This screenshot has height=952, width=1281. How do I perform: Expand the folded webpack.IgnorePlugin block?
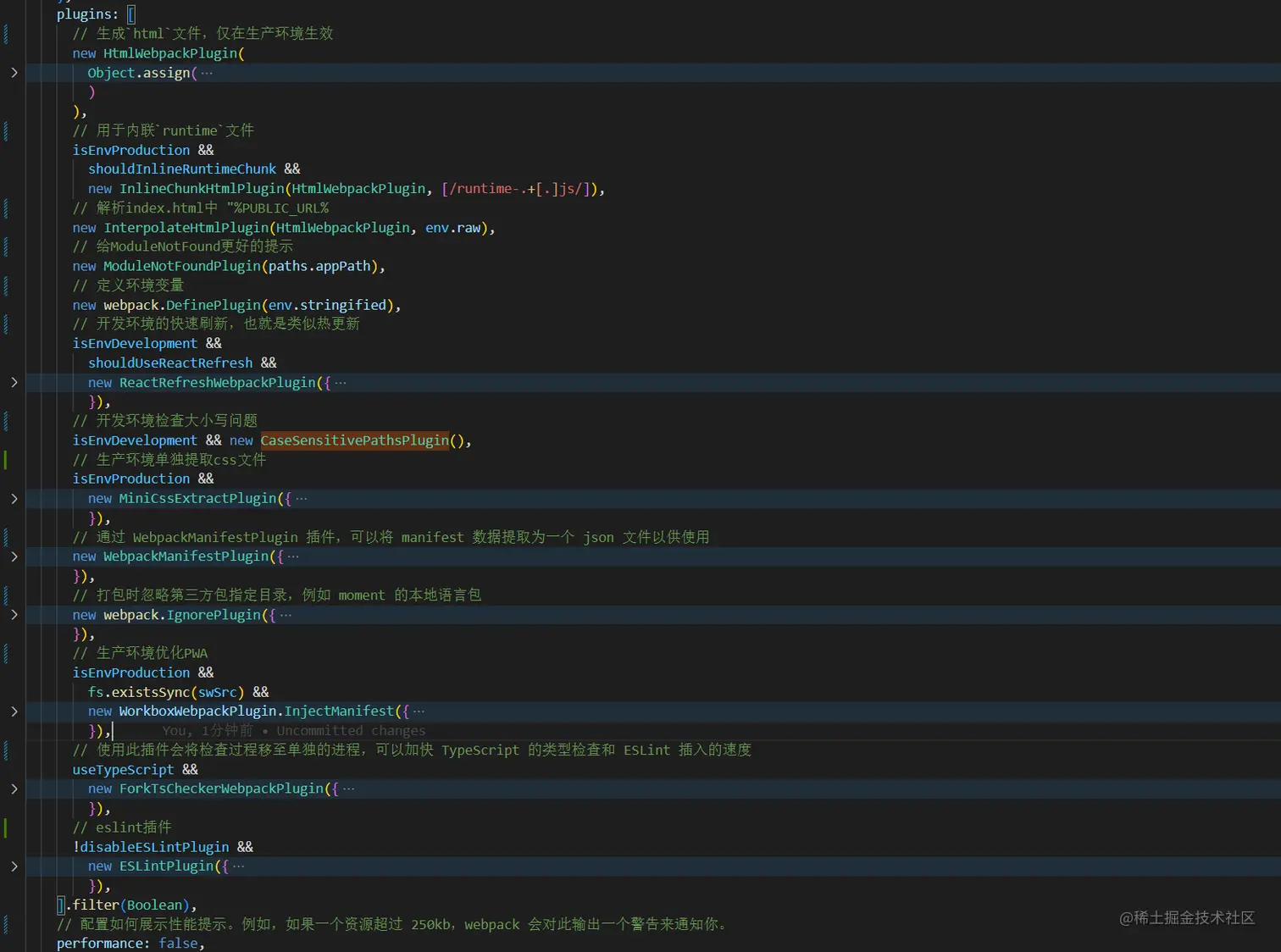(x=14, y=615)
